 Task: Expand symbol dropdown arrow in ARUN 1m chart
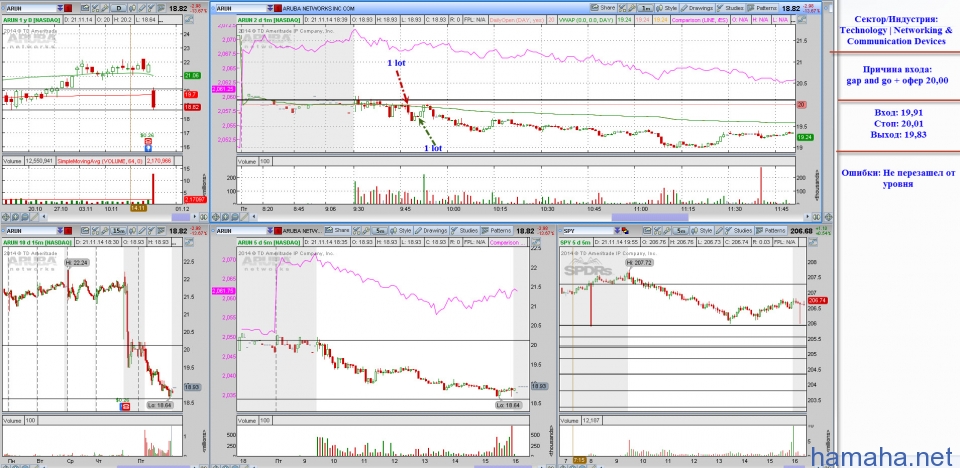(270, 8)
